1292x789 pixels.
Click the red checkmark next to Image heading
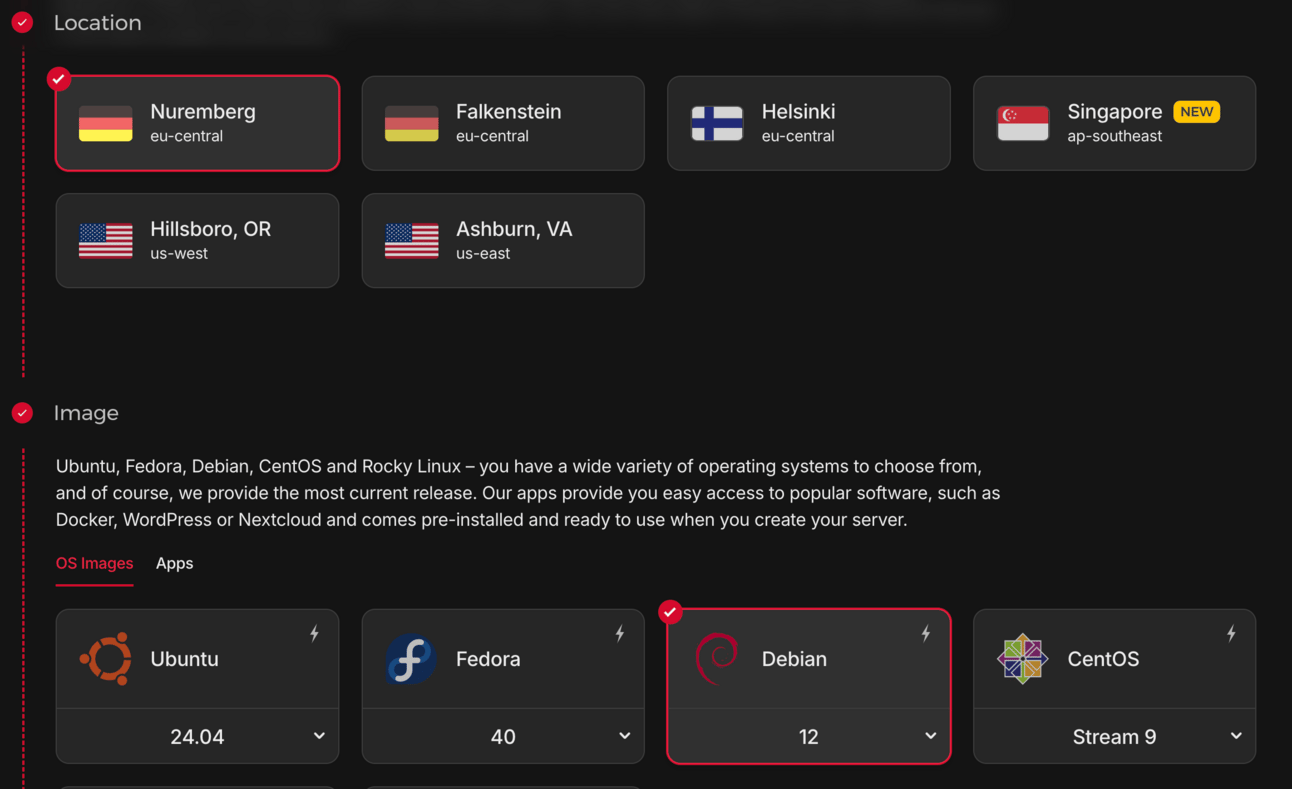tap(22, 412)
